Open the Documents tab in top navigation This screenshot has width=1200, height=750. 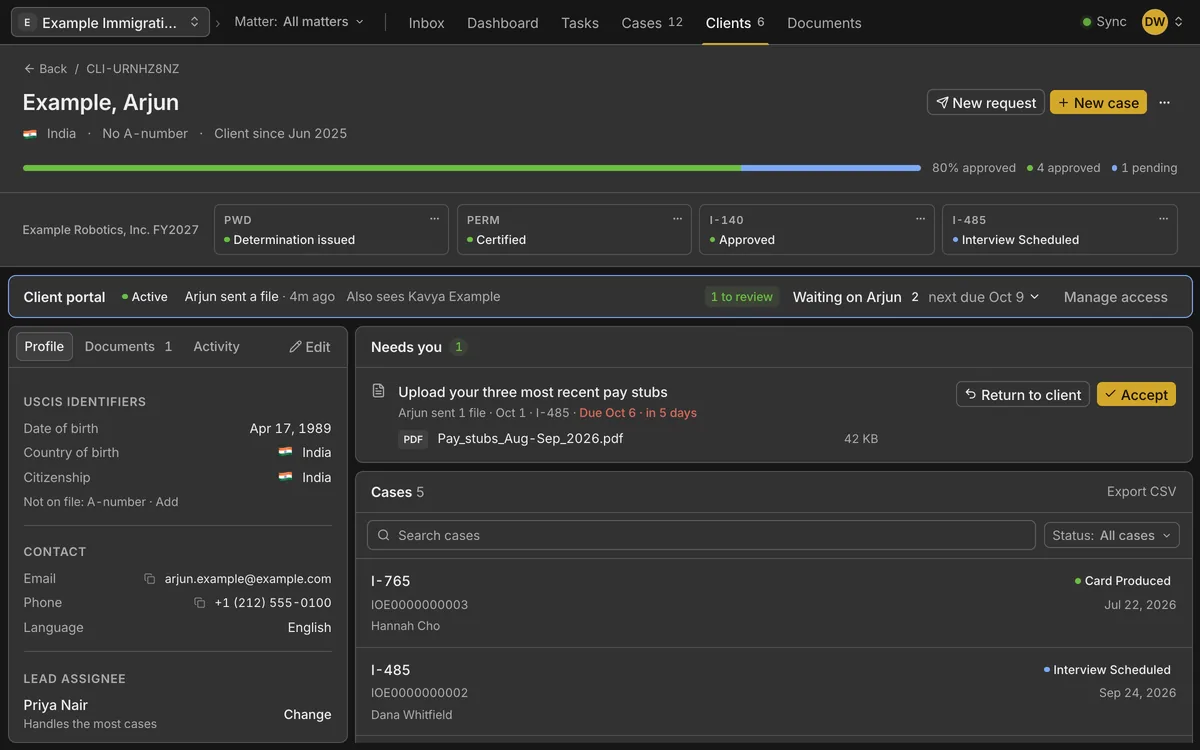824,23
